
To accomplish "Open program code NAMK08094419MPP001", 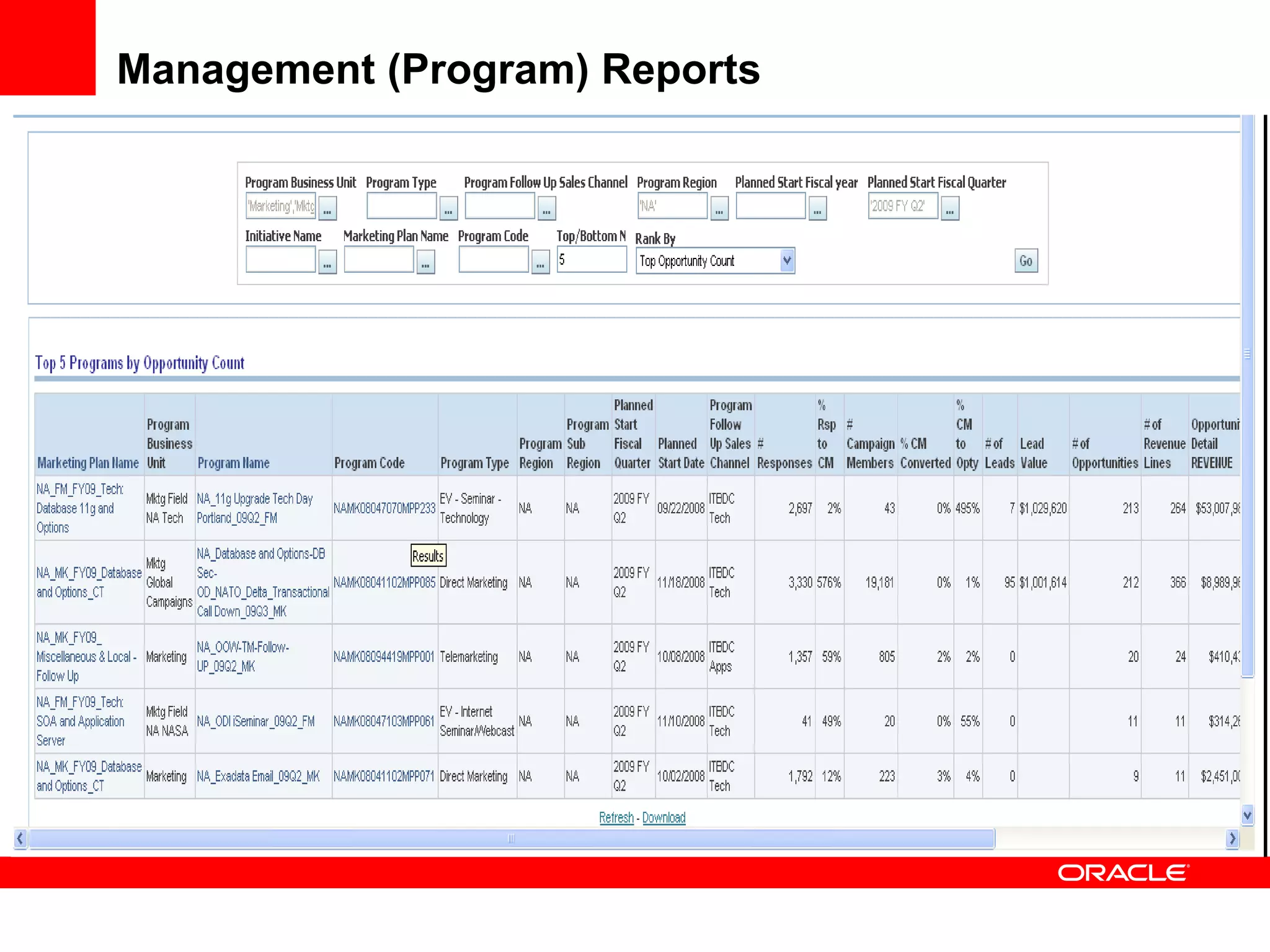I will tap(384, 657).
